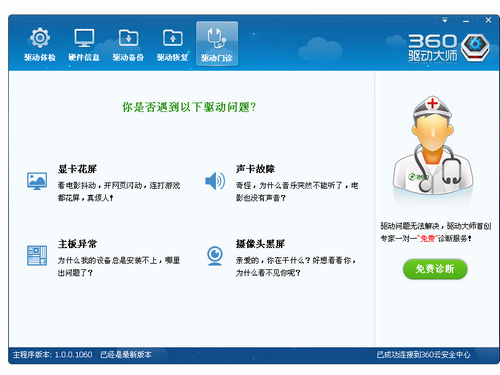Click the green 免费诊断 button
The width and height of the screenshot is (500, 375).
[x=435, y=269]
